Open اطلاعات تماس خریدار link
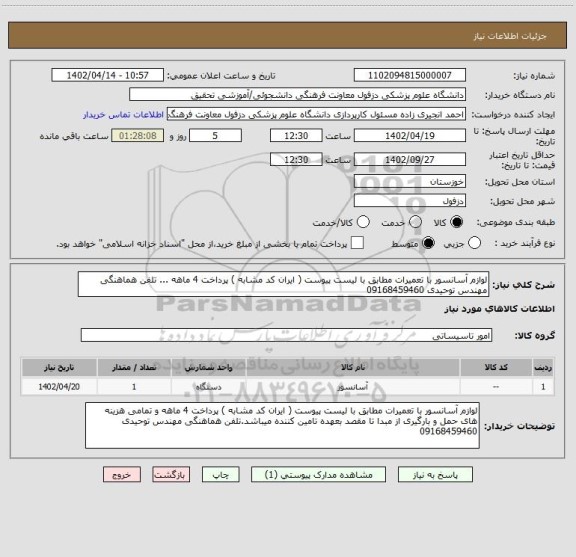576x557 pixels. tap(123, 115)
